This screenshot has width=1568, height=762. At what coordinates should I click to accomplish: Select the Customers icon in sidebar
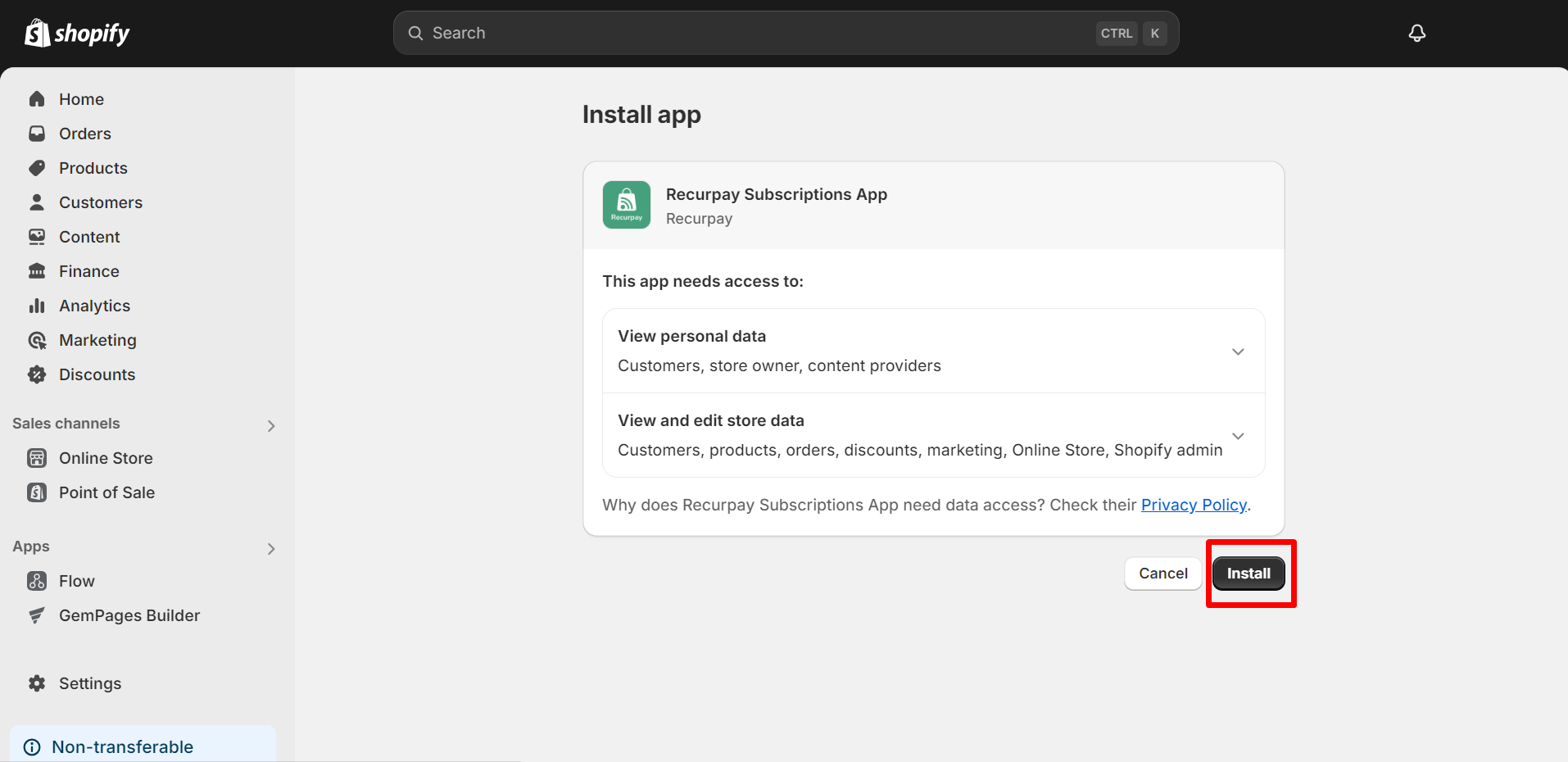point(37,202)
